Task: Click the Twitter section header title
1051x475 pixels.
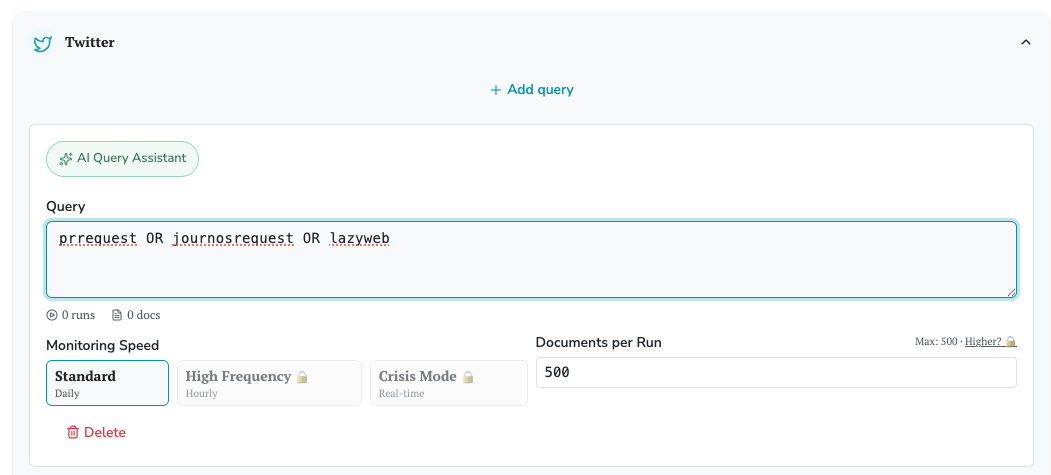Action: point(90,43)
